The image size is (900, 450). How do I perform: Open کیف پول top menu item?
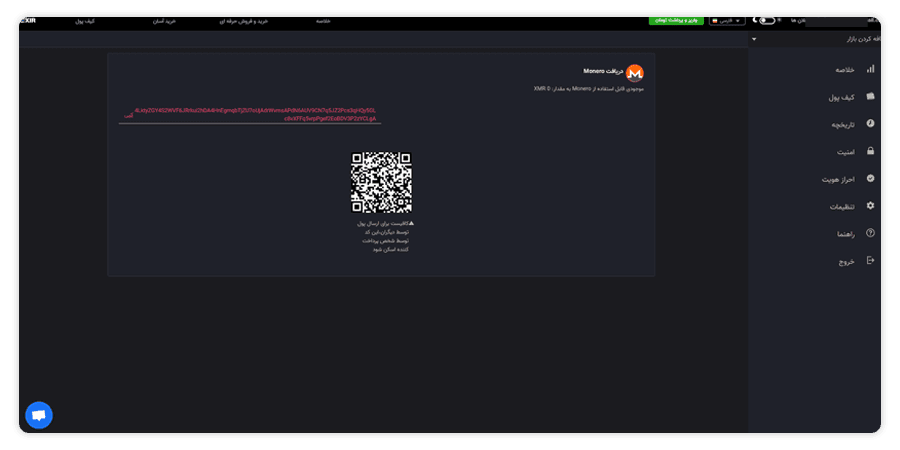85,21
